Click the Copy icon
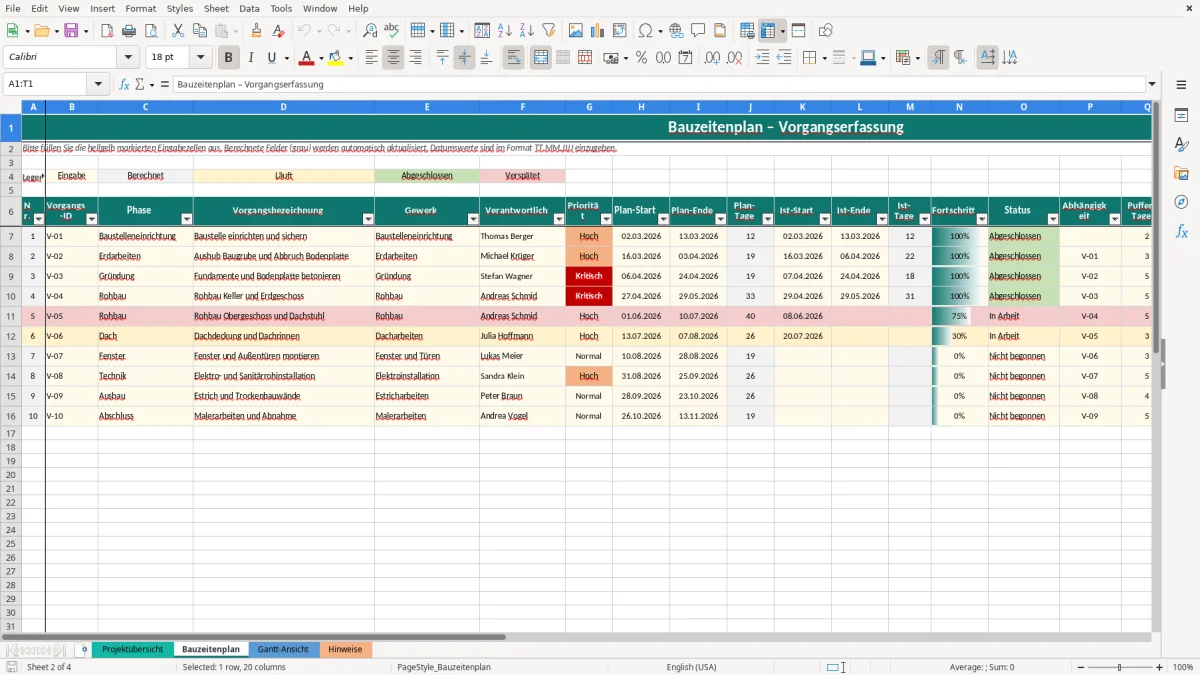This screenshot has height=675, width=1200. pos(199,31)
